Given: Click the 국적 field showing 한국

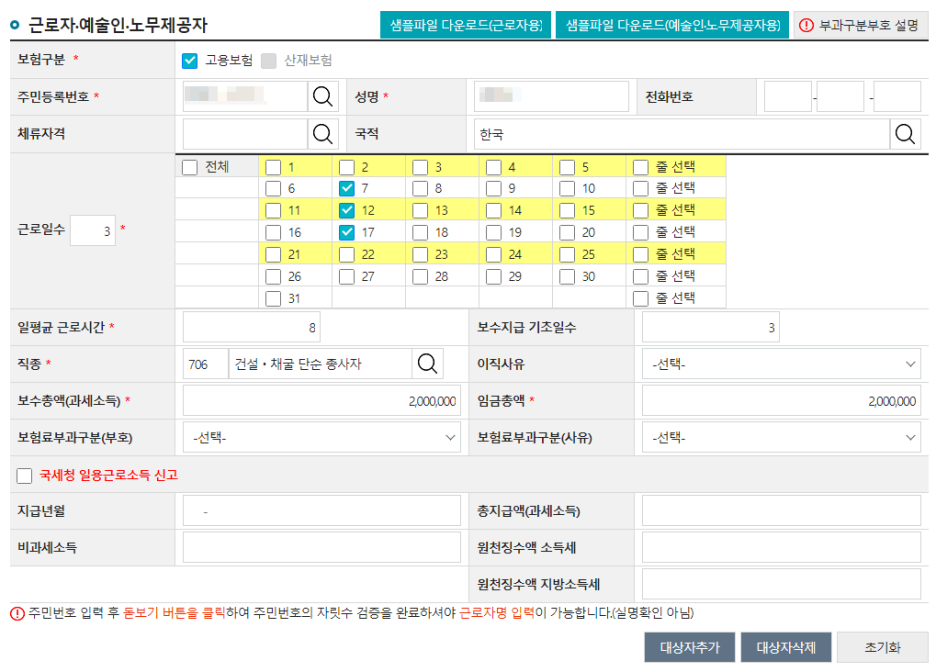Looking at the screenshot, I should [682, 134].
